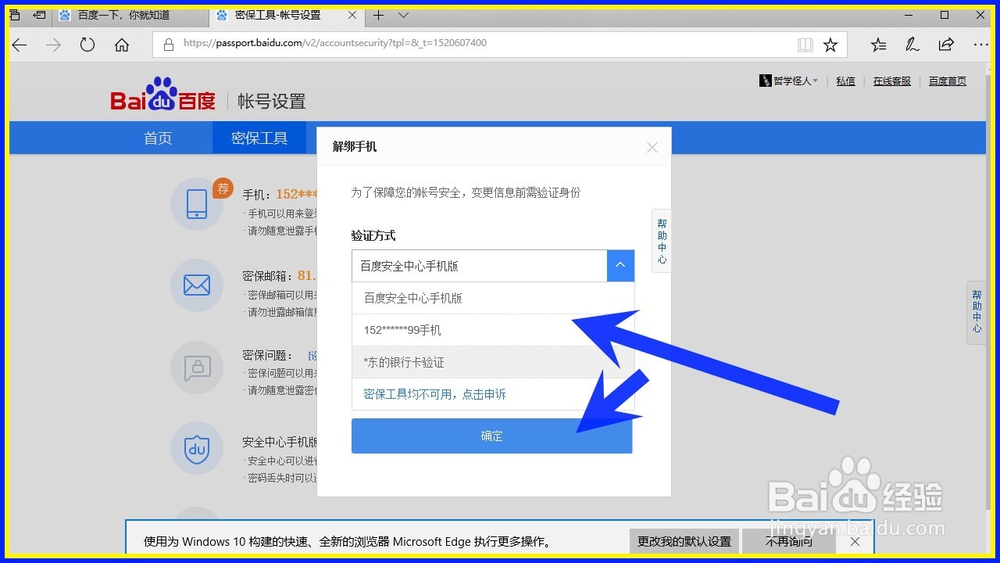The width and height of the screenshot is (1000, 563).
Task: Click the orange 荐 badge
Action: [223, 188]
